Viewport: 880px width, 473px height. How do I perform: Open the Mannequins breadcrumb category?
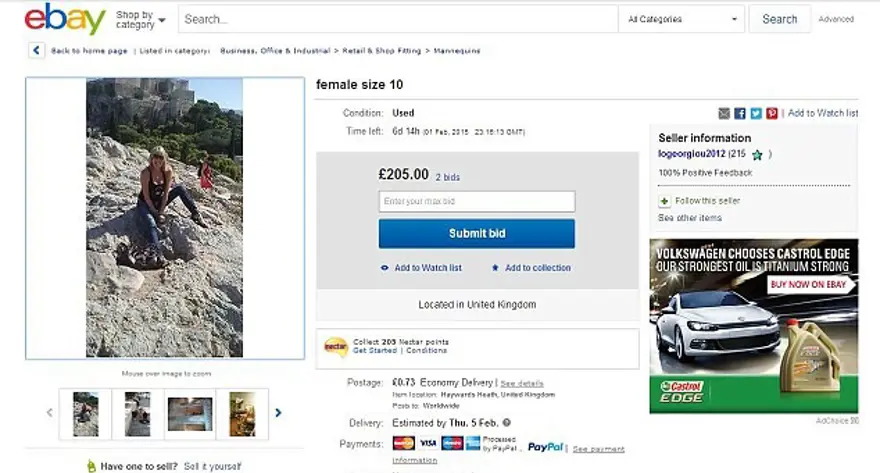pos(458,50)
